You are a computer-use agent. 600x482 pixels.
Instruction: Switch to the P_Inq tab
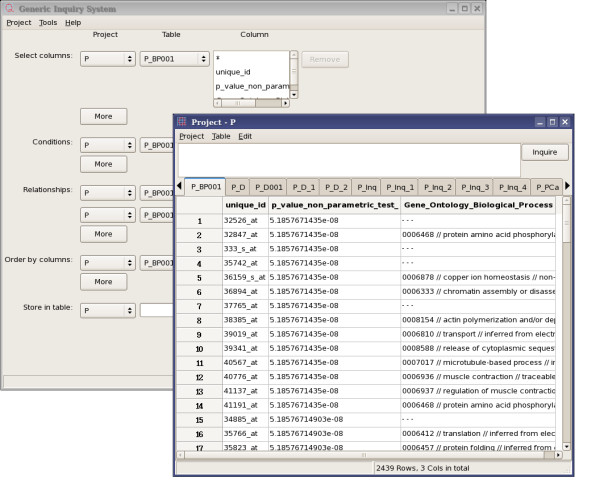367,187
